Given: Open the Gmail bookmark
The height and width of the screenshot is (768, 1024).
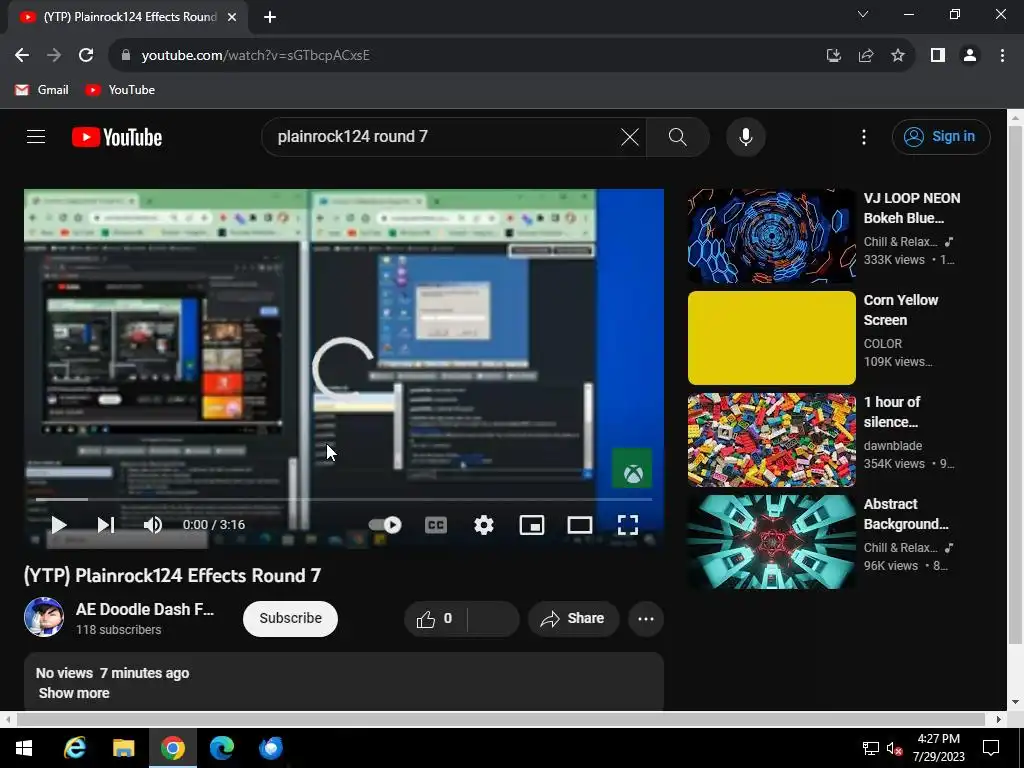Looking at the screenshot, I should [x=42, y=89].
